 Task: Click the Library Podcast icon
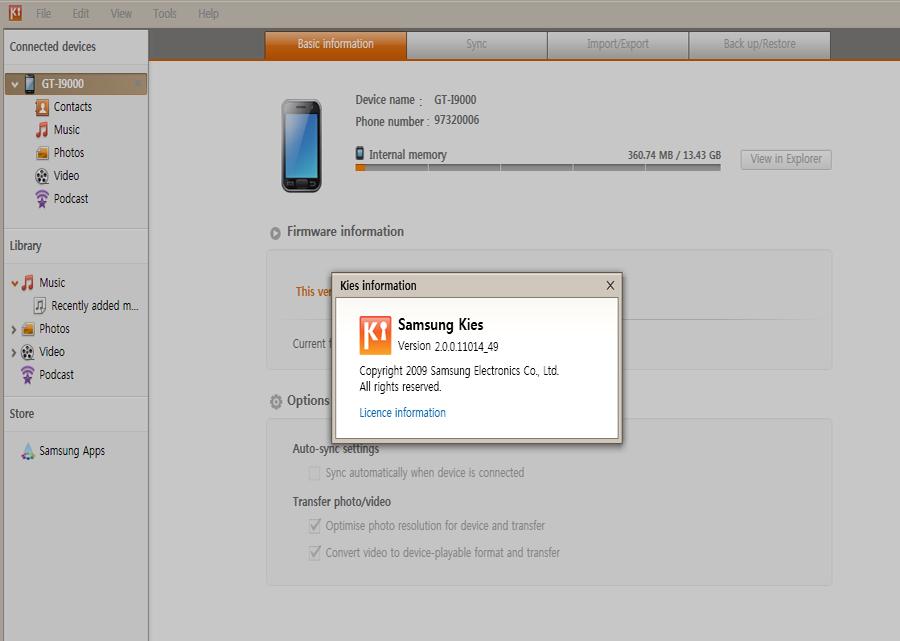(x=28, y=375)
